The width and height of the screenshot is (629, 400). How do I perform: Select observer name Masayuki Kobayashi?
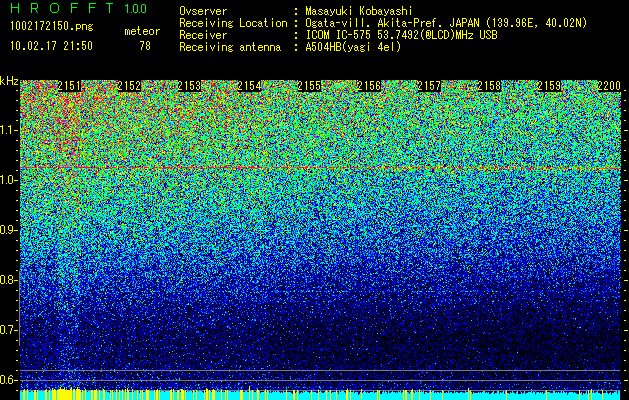(359, 11)
